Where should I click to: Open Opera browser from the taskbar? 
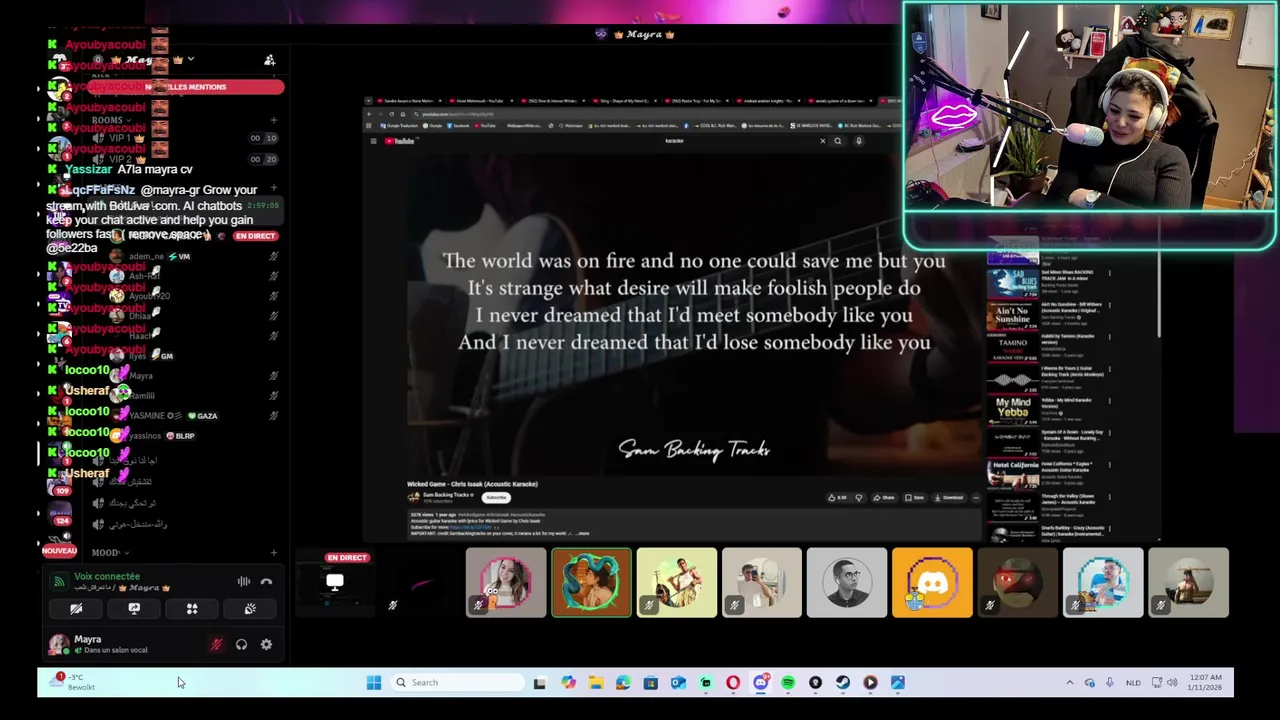coord(733,683)
